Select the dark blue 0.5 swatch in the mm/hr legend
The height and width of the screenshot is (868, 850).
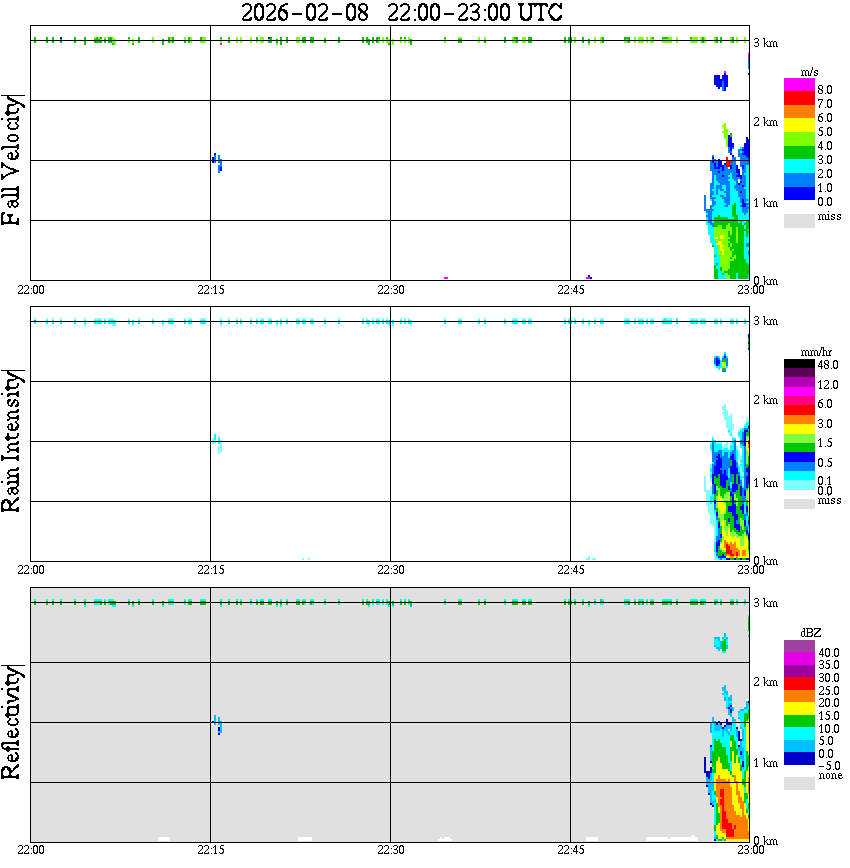799,457
